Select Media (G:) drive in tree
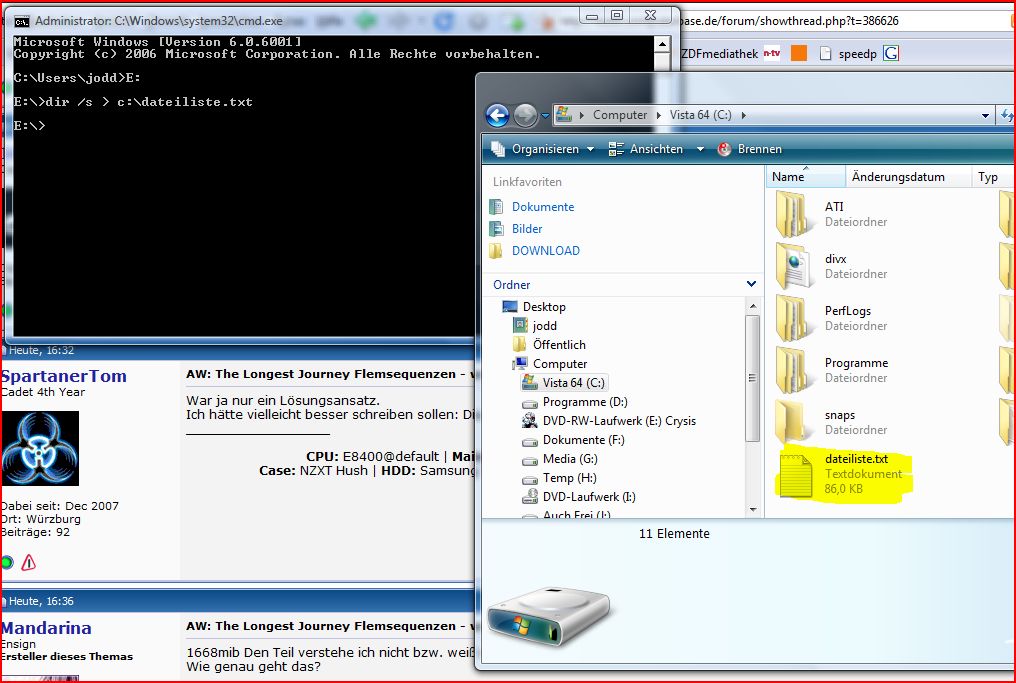 point(570,459)
